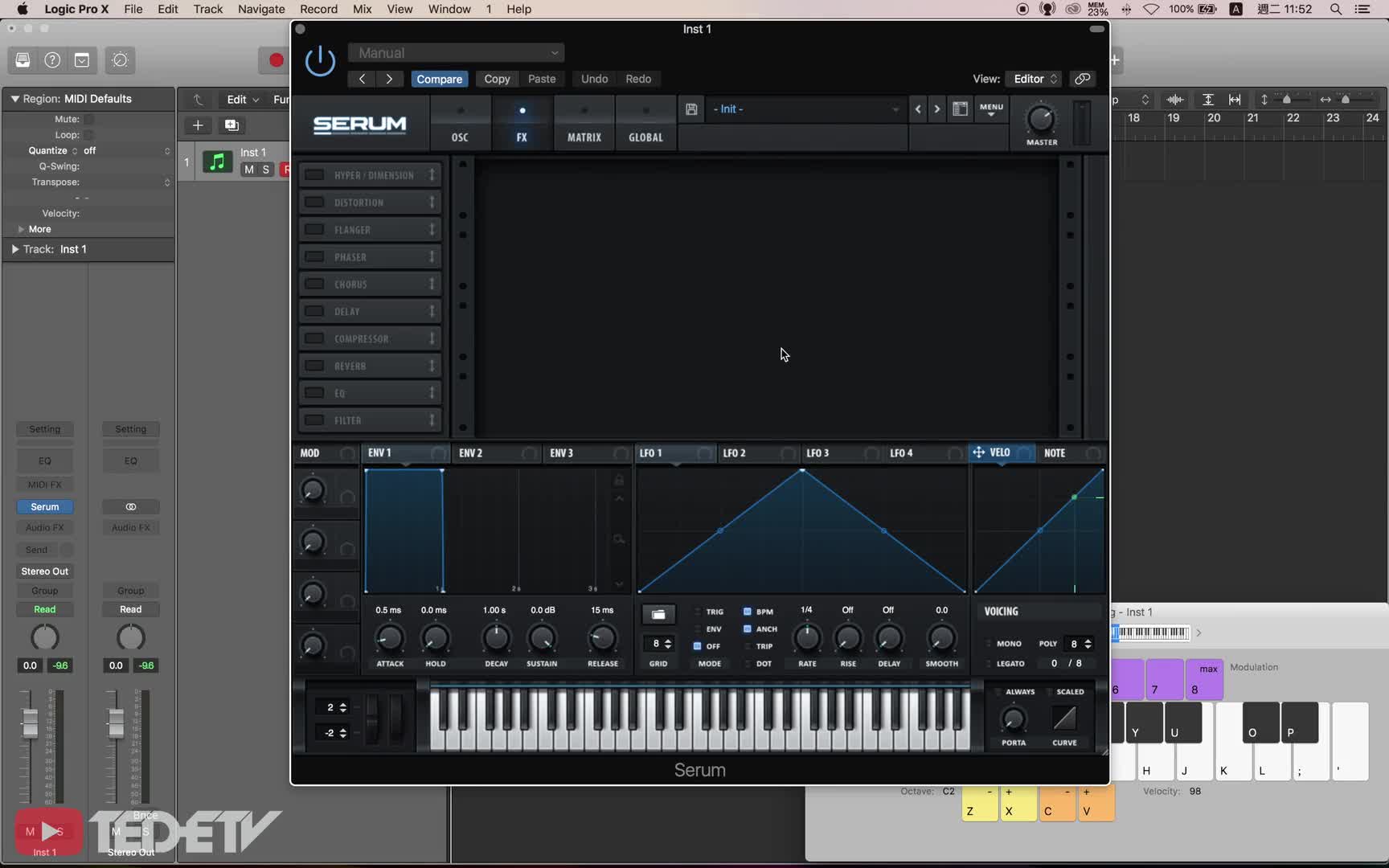Open the Manual preset dropdown
The width and height of the screenshot is (1389, 868).
[x=456, y=53]
